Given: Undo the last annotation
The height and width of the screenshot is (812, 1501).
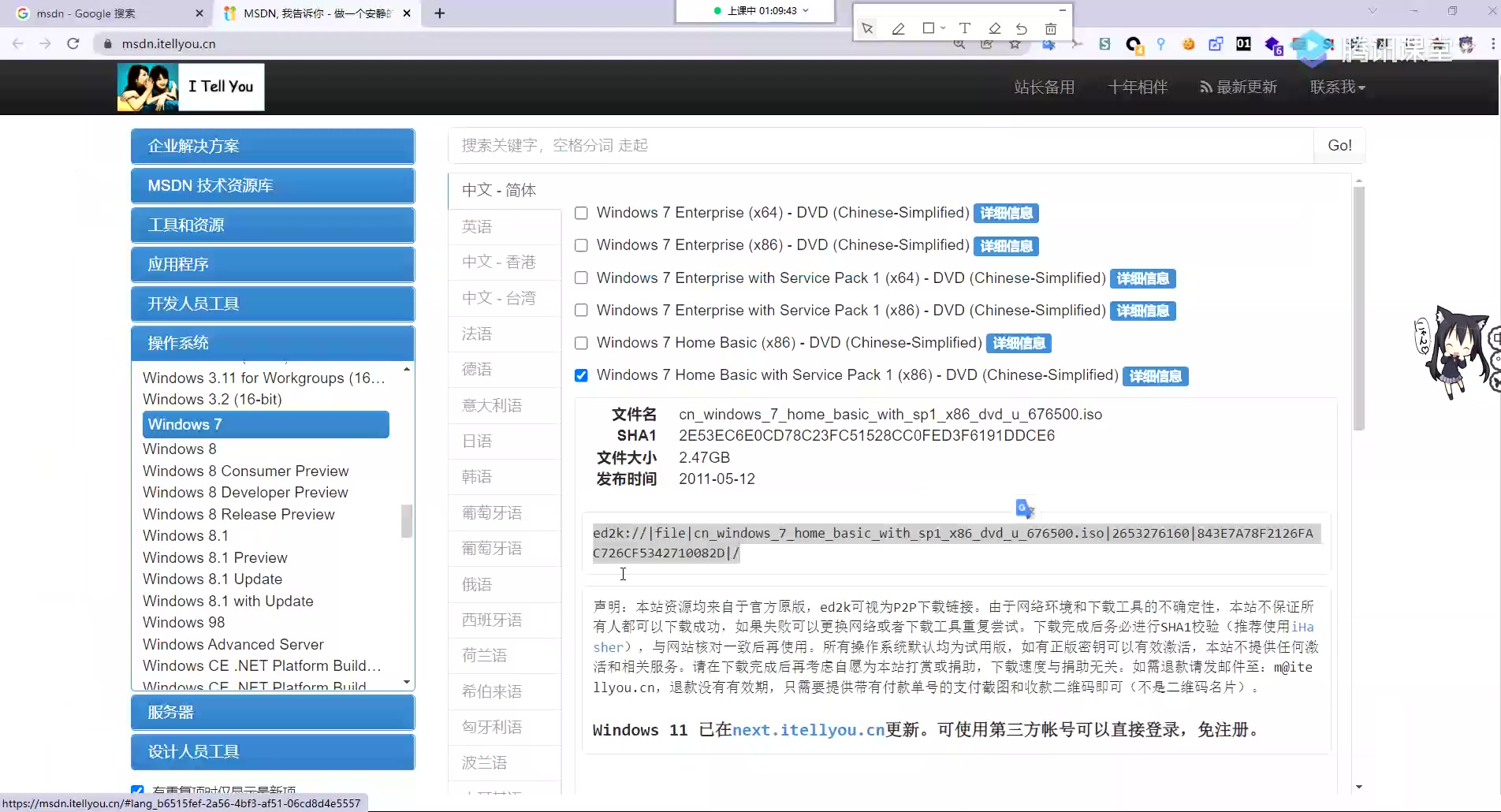Looking at the screenshot, I should pos(1022,28).
